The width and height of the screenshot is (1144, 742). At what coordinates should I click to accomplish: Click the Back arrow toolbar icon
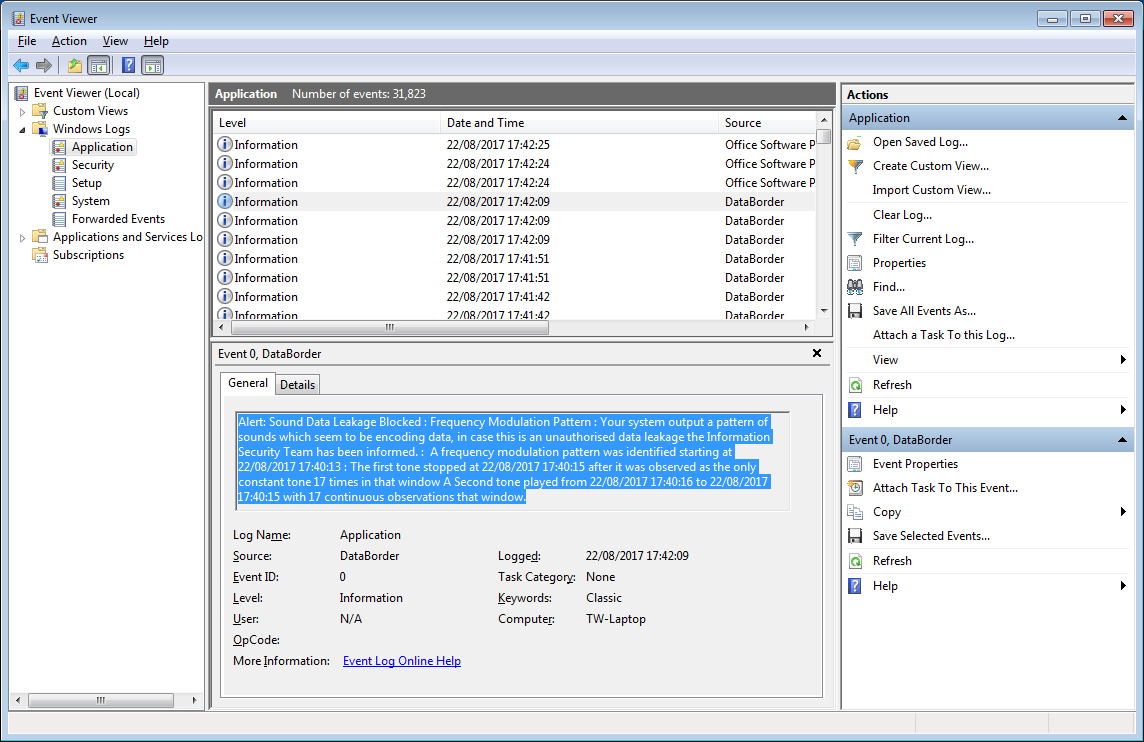click(21, 66)
